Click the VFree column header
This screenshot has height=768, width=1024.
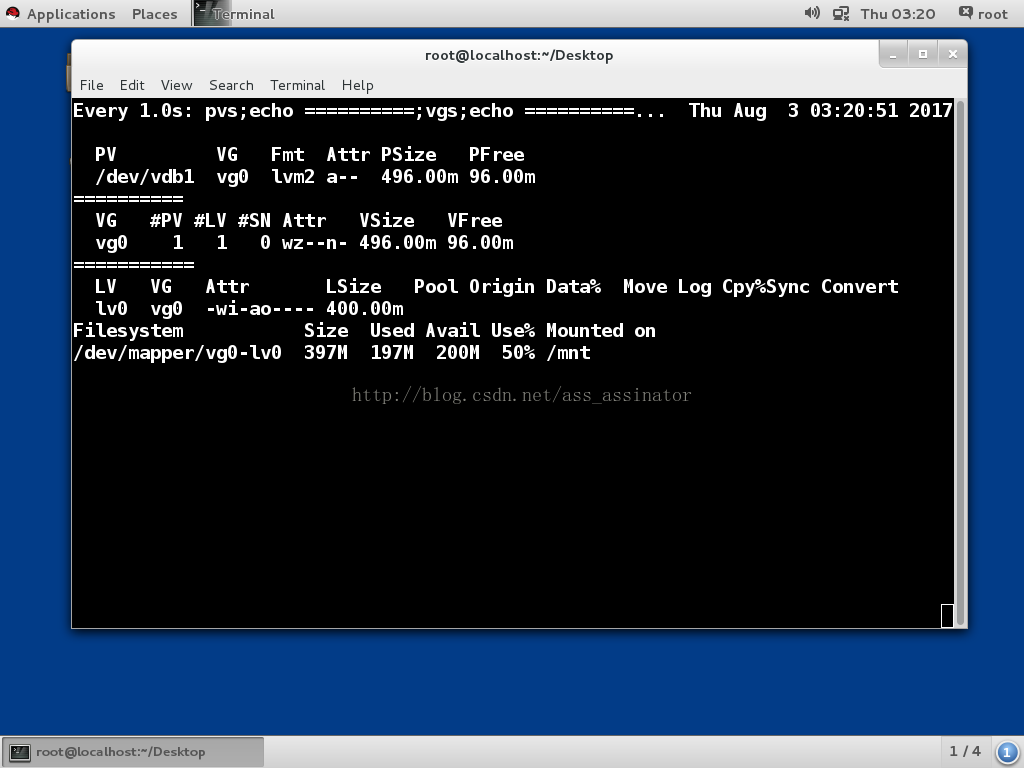click(x=475, y=221)
